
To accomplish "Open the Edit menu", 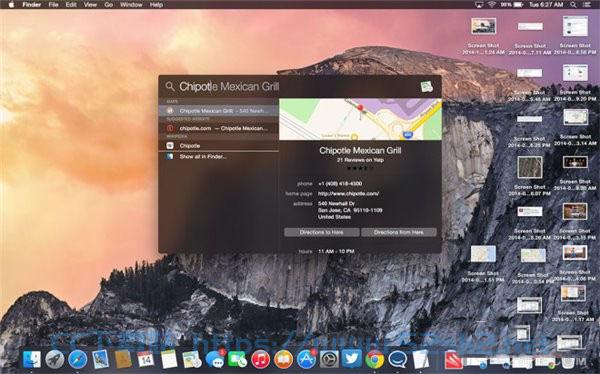I will coord(71,5).
